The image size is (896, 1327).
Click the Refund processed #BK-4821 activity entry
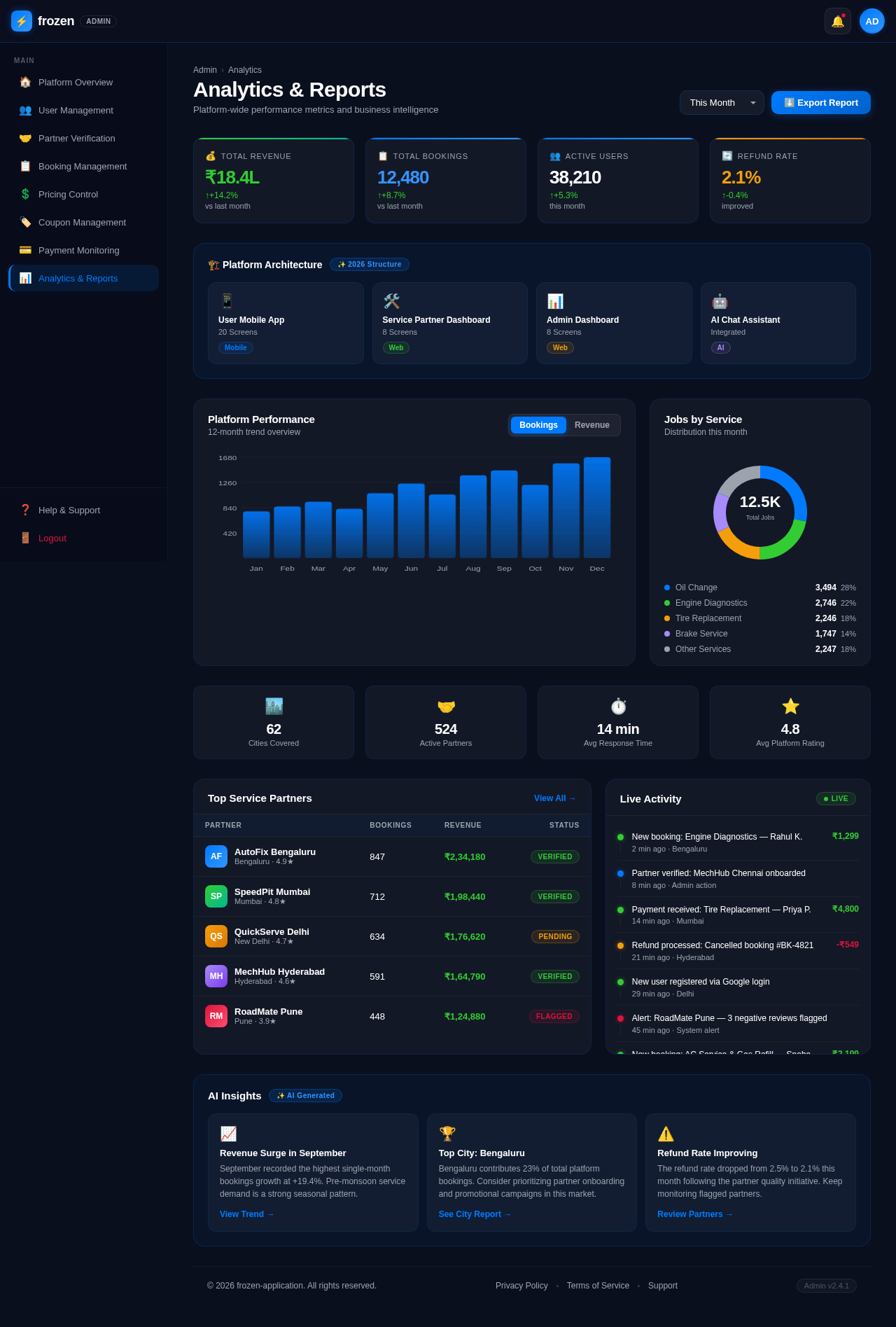coord(738,950)
